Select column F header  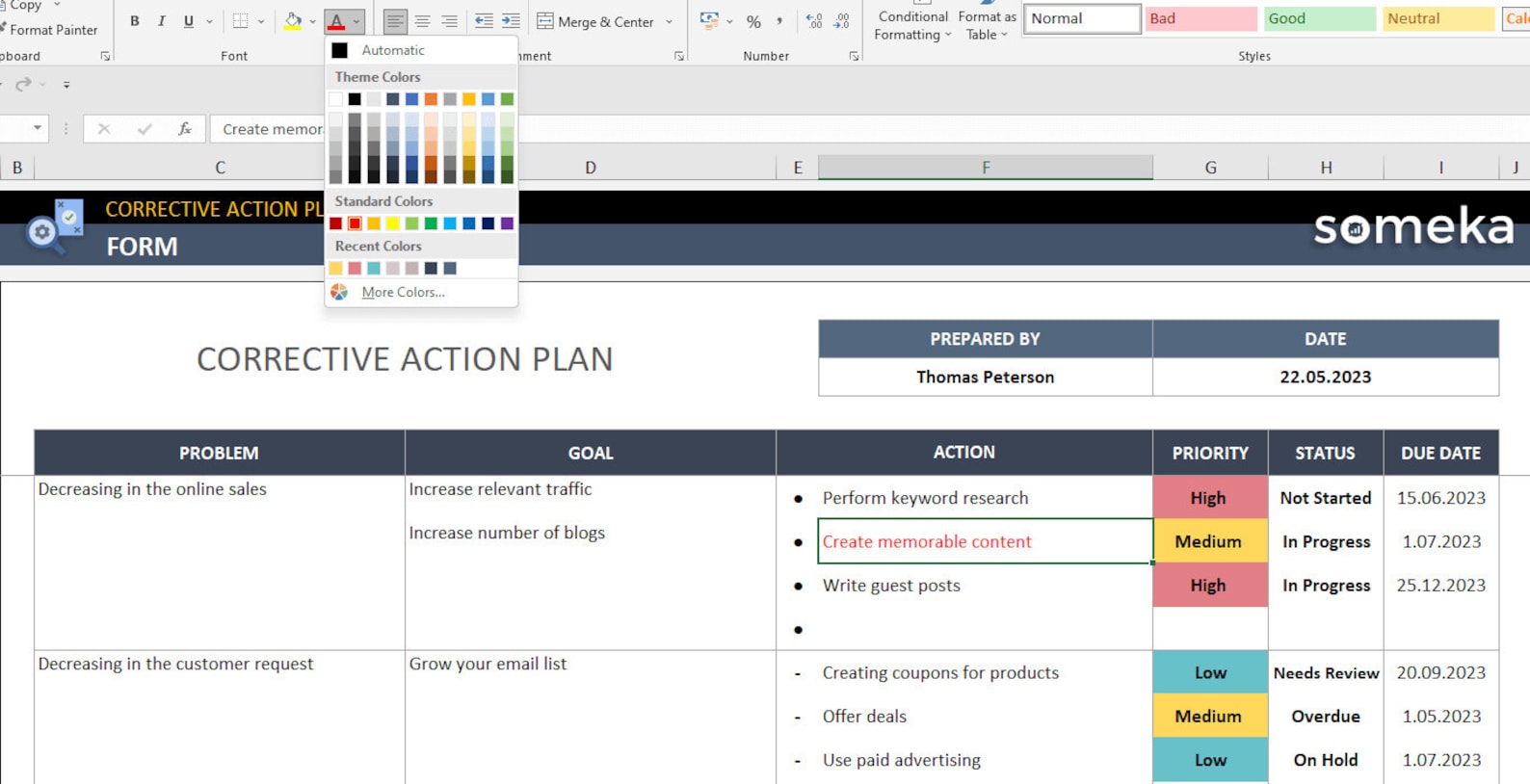(x=986, y=168)
